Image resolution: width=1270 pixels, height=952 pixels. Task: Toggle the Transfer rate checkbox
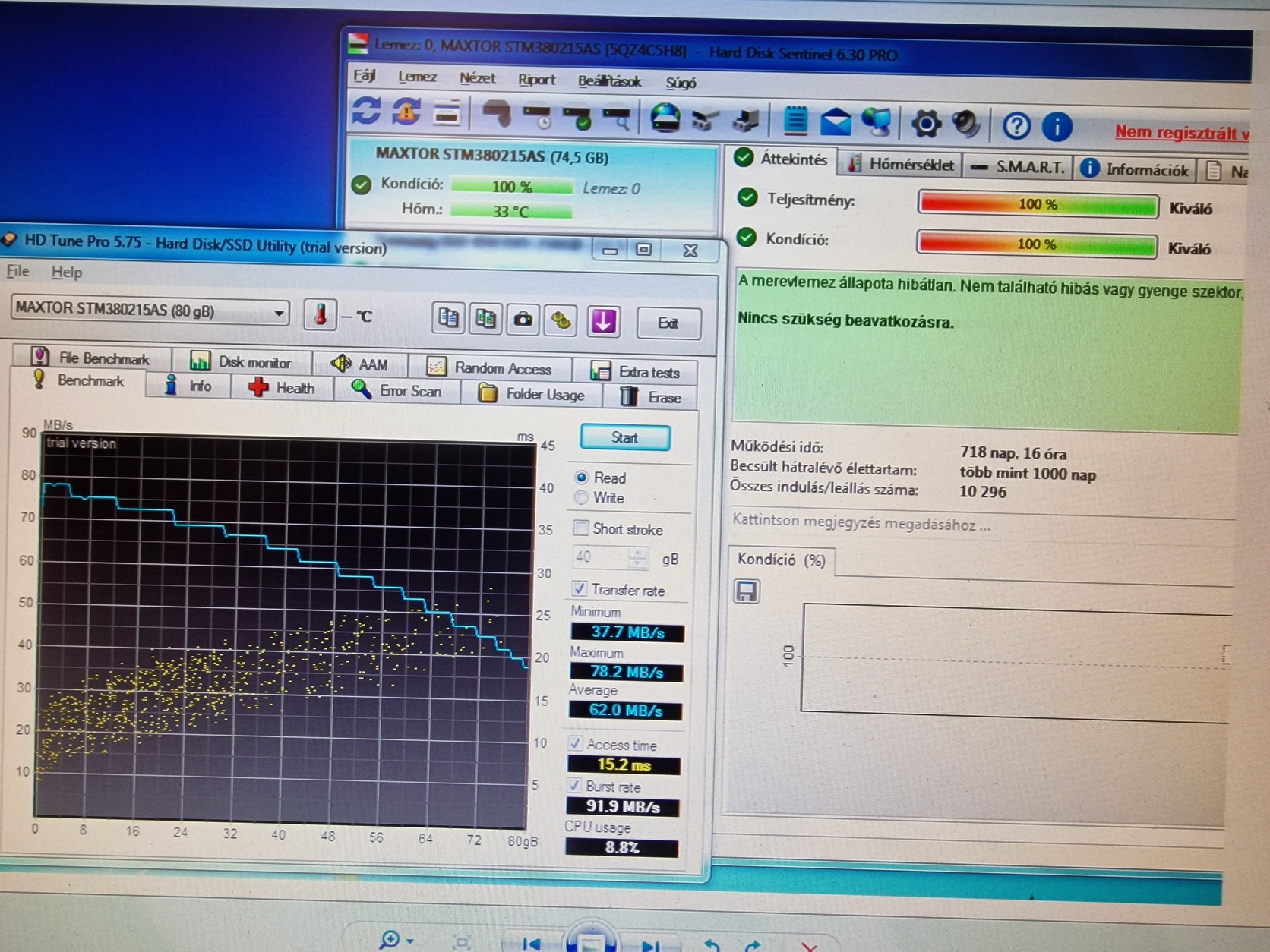pyautogui.click(x=580, y=588)
